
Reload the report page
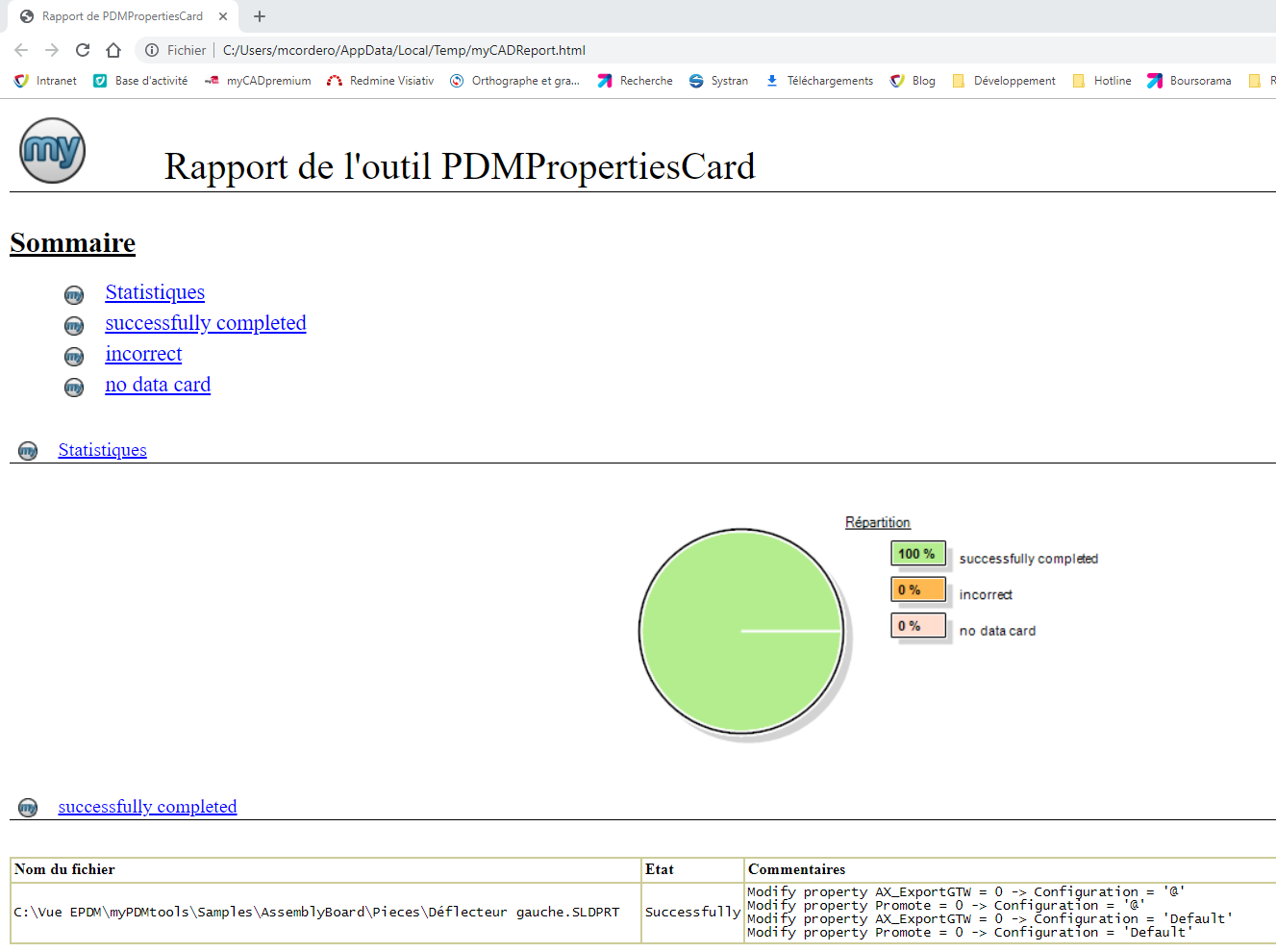click(83, 50)
